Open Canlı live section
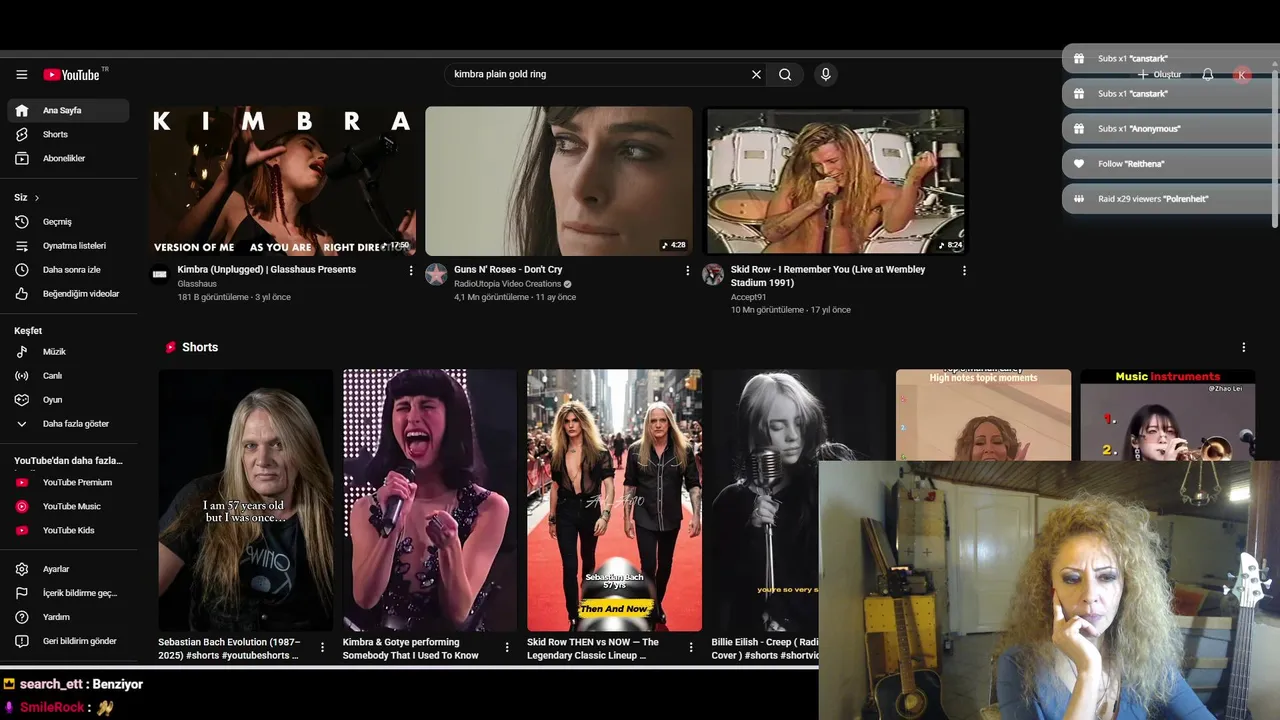Screen dimensions: 1280x720 (68, 376)
